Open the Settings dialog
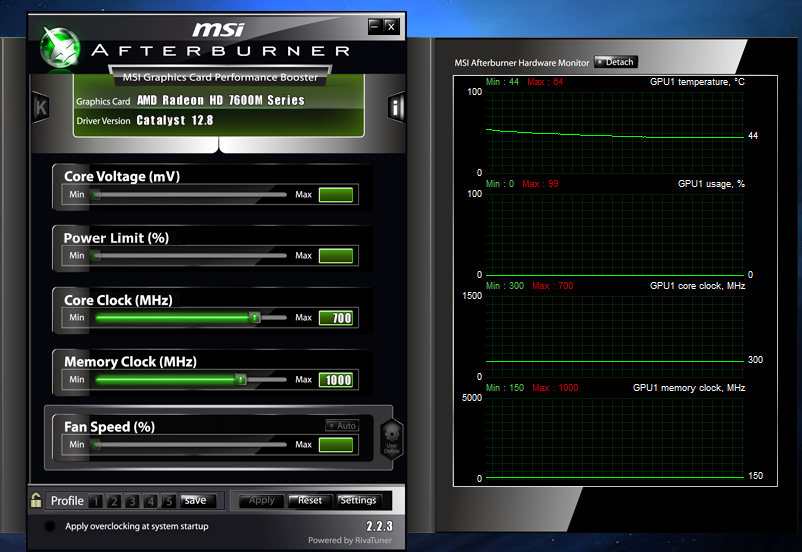802x552 pixels. (358, 500)
